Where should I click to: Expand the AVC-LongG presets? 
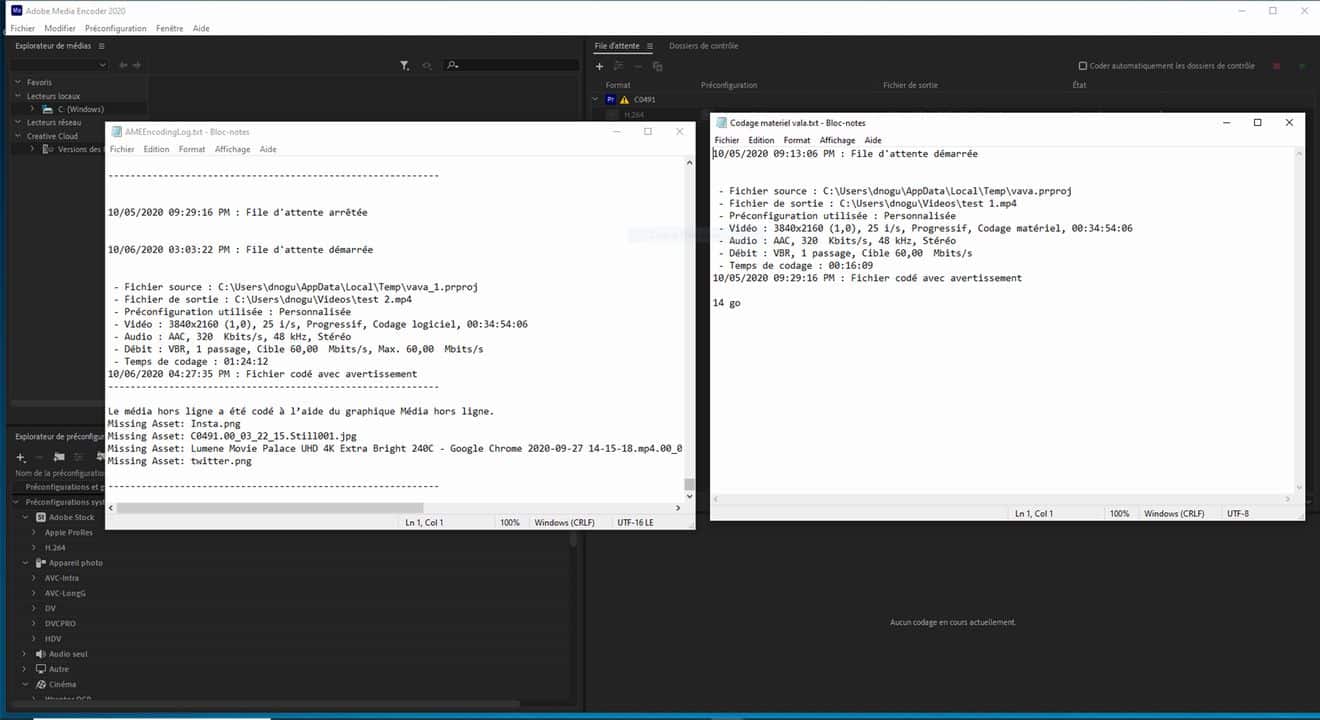click(35, 593)
